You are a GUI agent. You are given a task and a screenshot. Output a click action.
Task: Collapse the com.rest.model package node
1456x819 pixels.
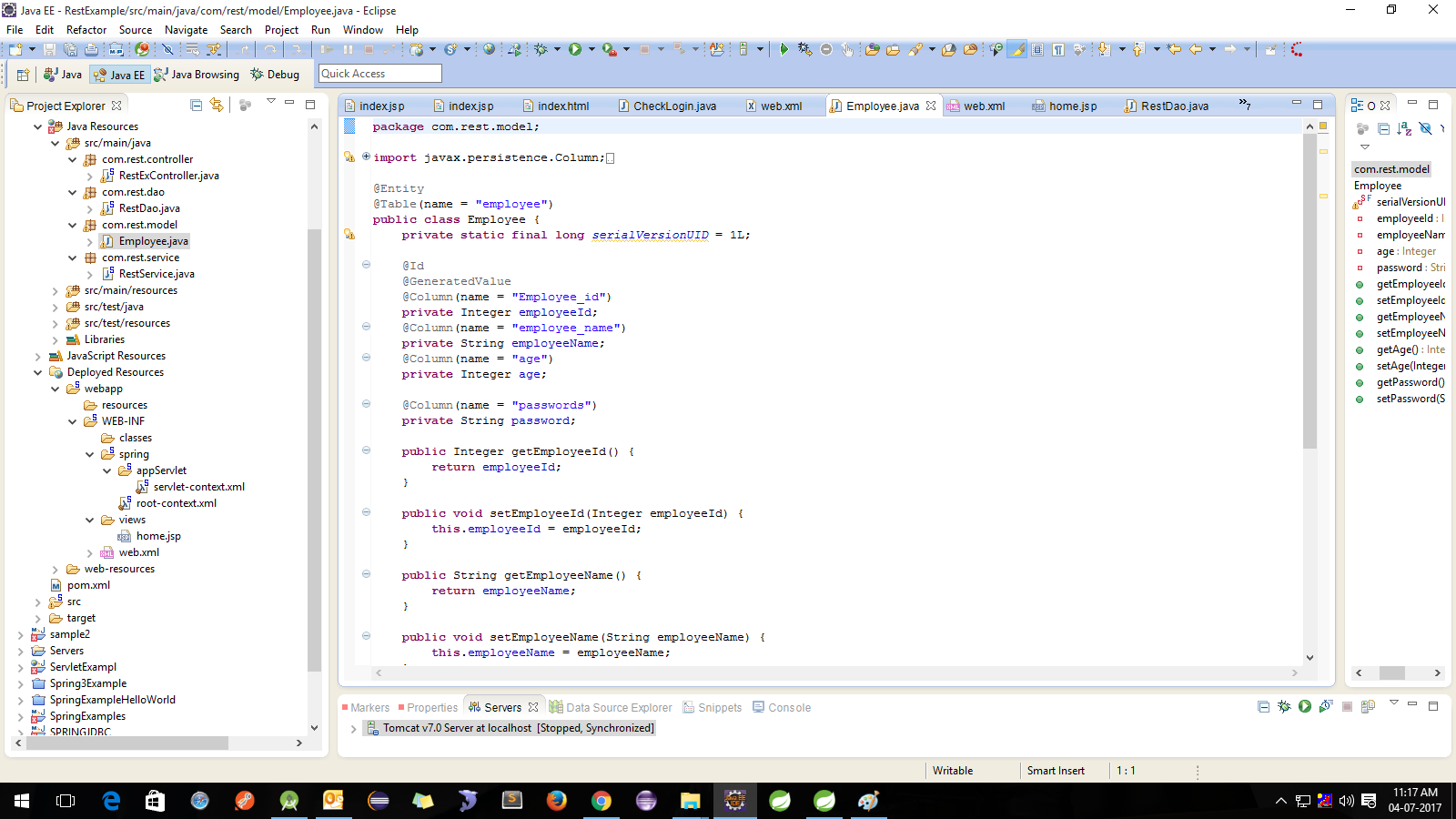coord(73,225)
